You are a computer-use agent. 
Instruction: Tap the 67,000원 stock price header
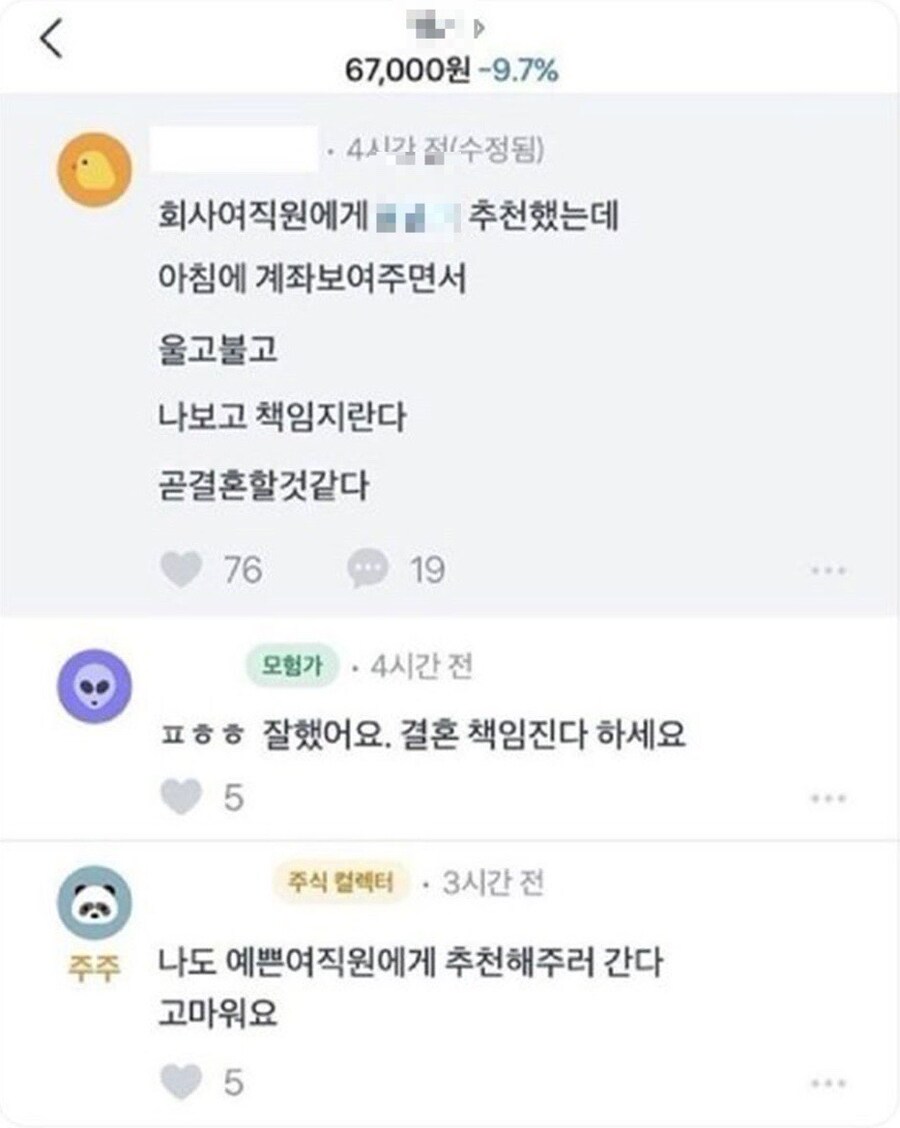coord(408,71)
